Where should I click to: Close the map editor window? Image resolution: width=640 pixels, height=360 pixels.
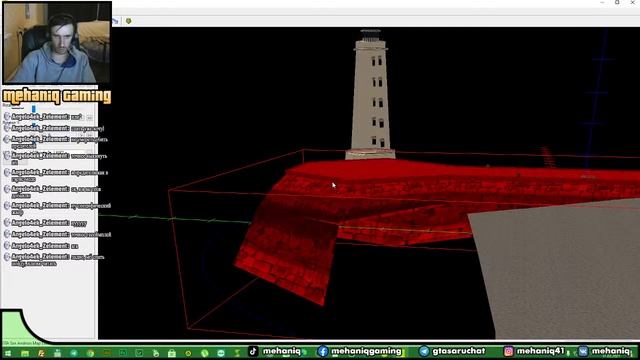(633, 3)
